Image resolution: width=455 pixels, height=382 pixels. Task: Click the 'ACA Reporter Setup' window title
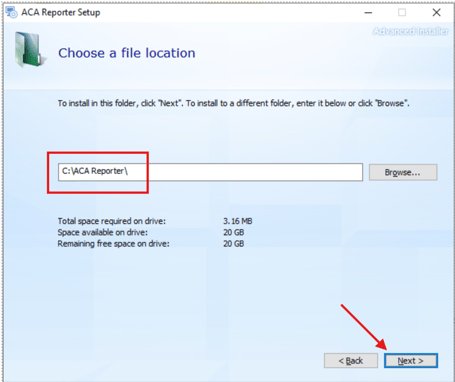pyautogui.click(x=61, y=13)
